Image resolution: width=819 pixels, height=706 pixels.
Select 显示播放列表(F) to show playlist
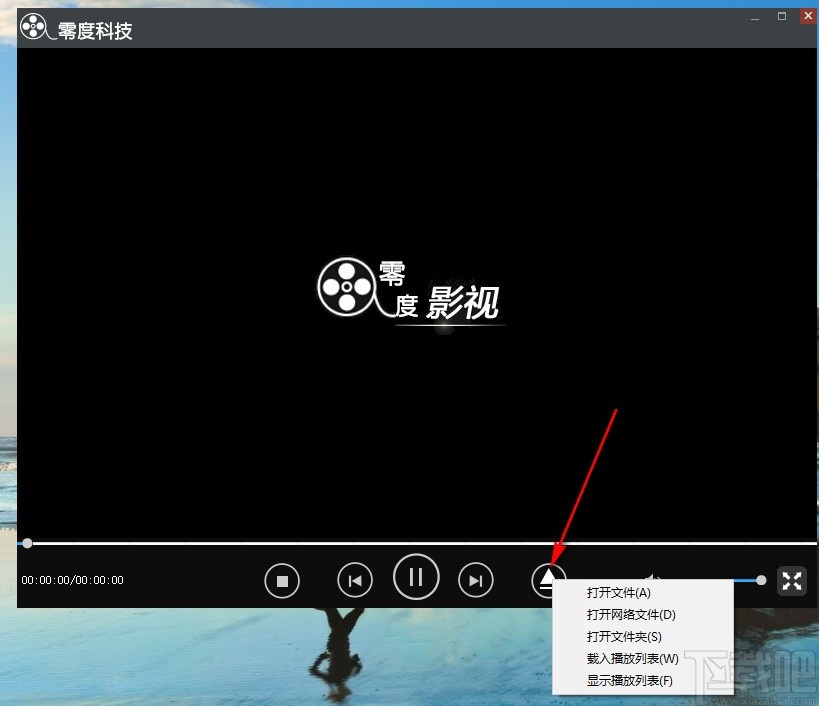632,680
